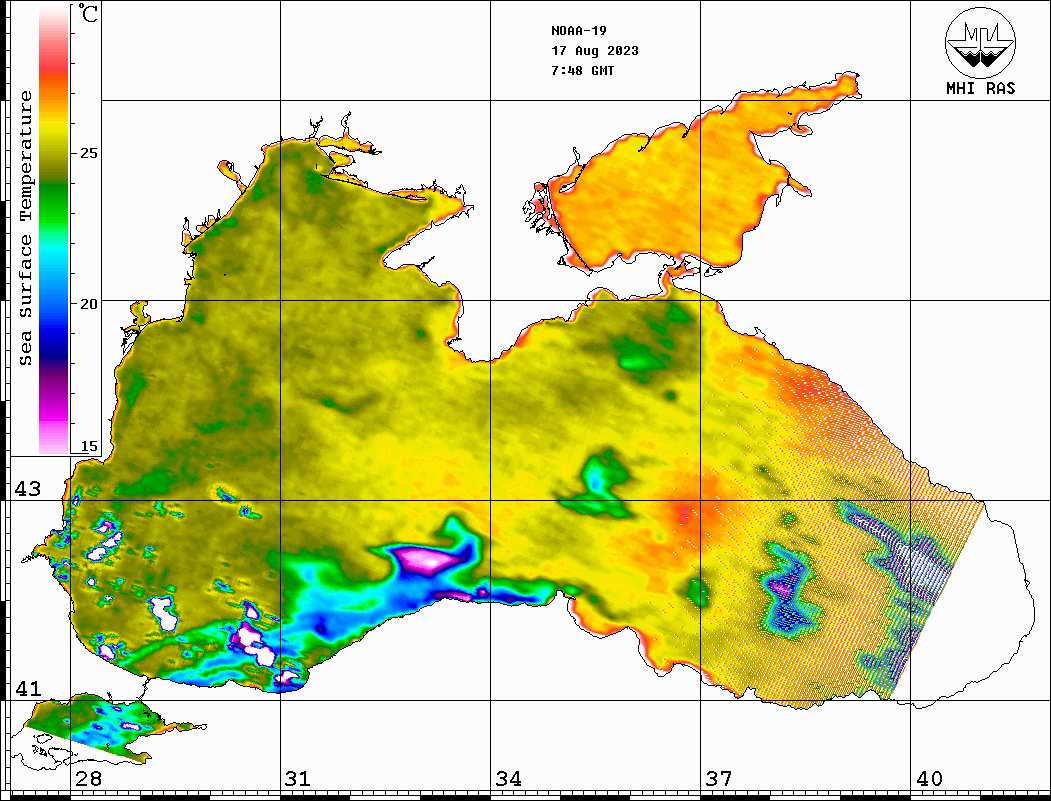1051x801 pixels.
Task: Click the temperature color scale bar
Action: click(54, 231)
